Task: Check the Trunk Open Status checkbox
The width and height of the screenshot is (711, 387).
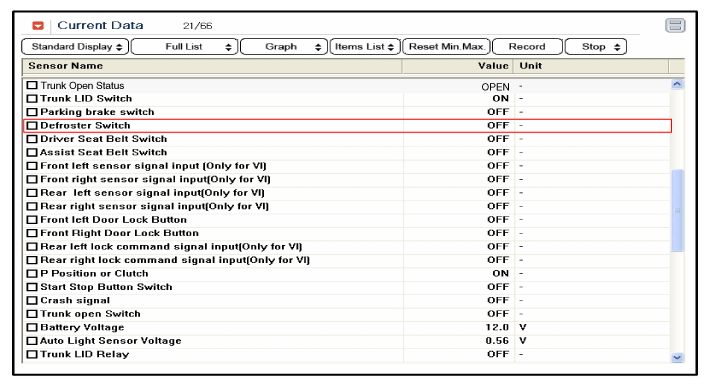Action: click(32, 85)
